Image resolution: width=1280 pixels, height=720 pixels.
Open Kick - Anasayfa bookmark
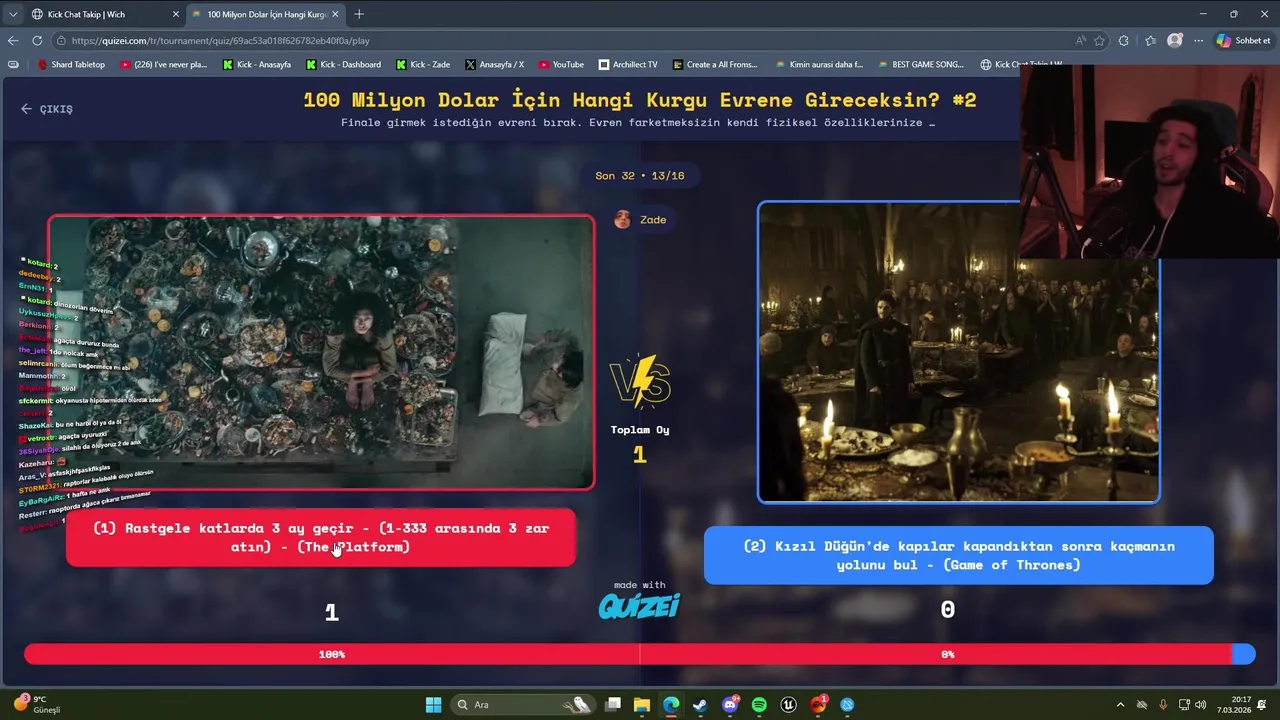click(x=256, y=64)
